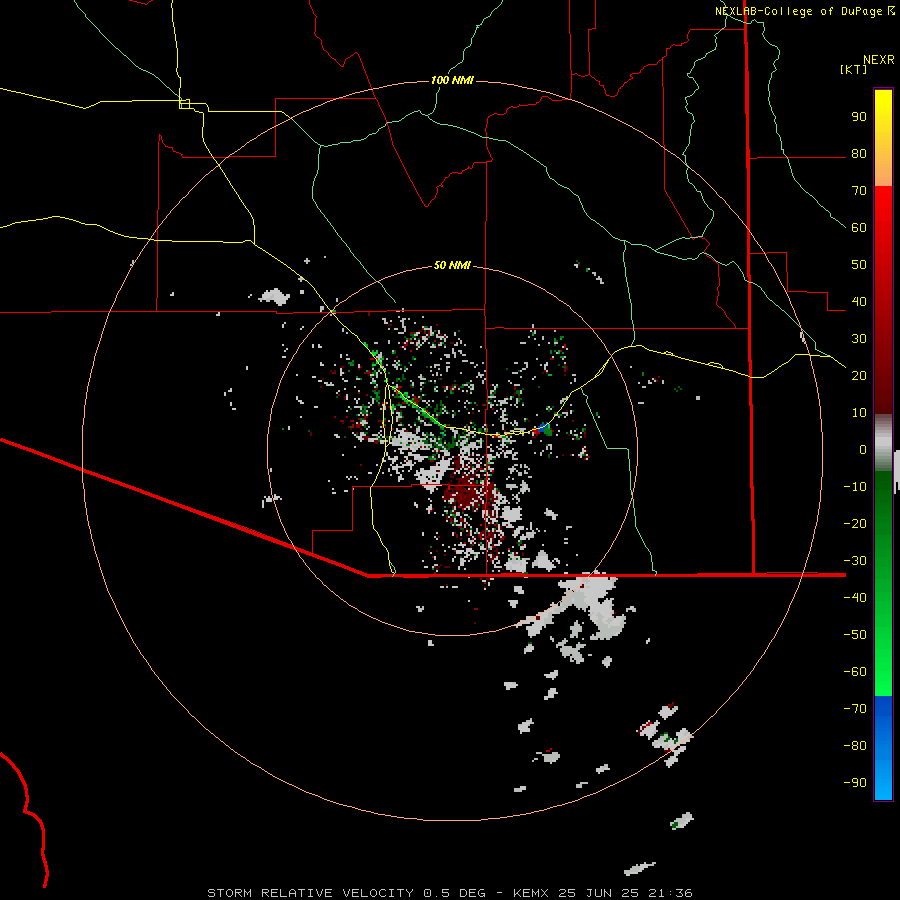The width and height of the screenshot is (900, 900).
Task: Click the 90 value on velocity scale
Action: pyautogui.click(x=859, y=117)
